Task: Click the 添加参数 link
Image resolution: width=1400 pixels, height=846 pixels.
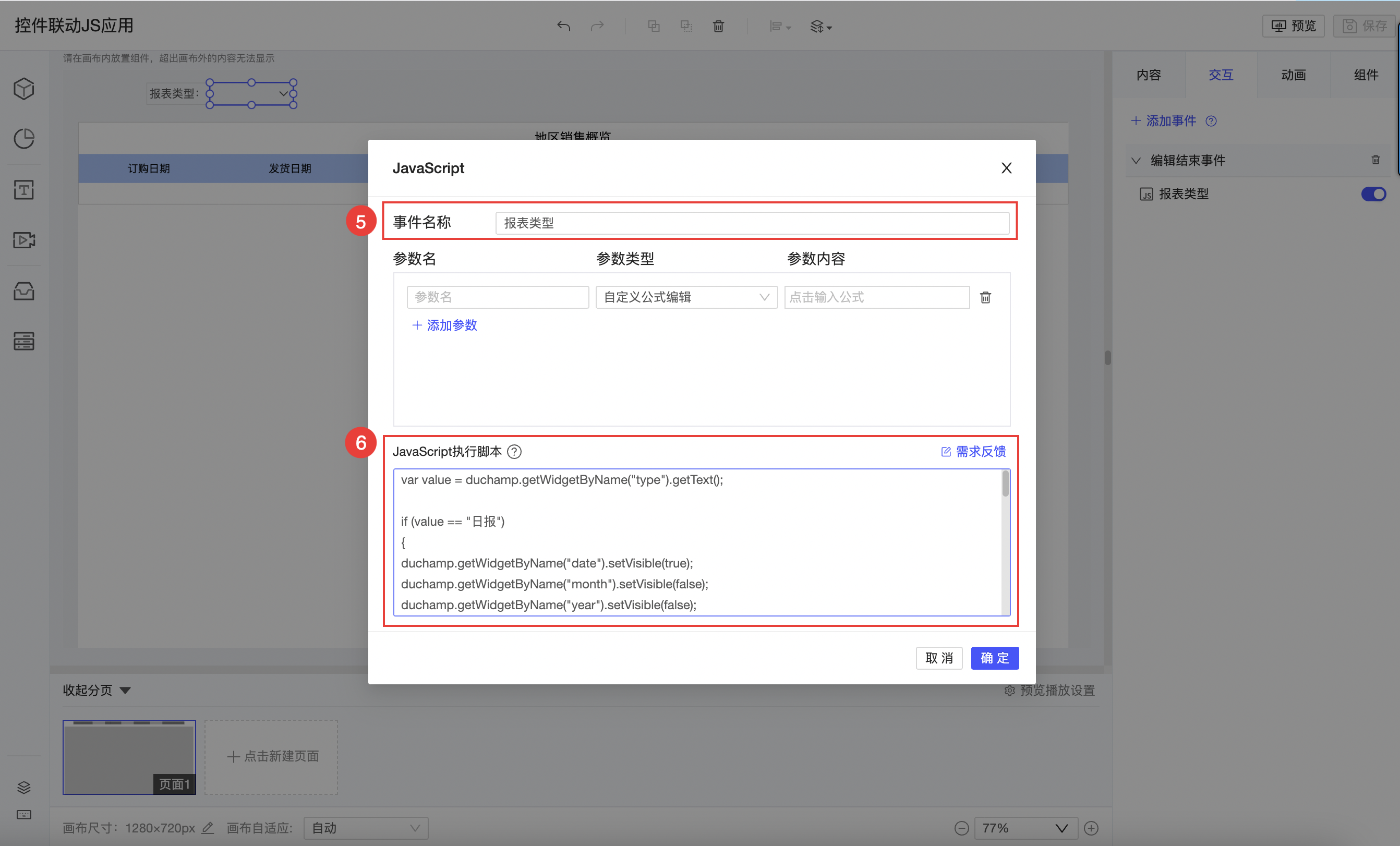Action: [x=444, y=325]
